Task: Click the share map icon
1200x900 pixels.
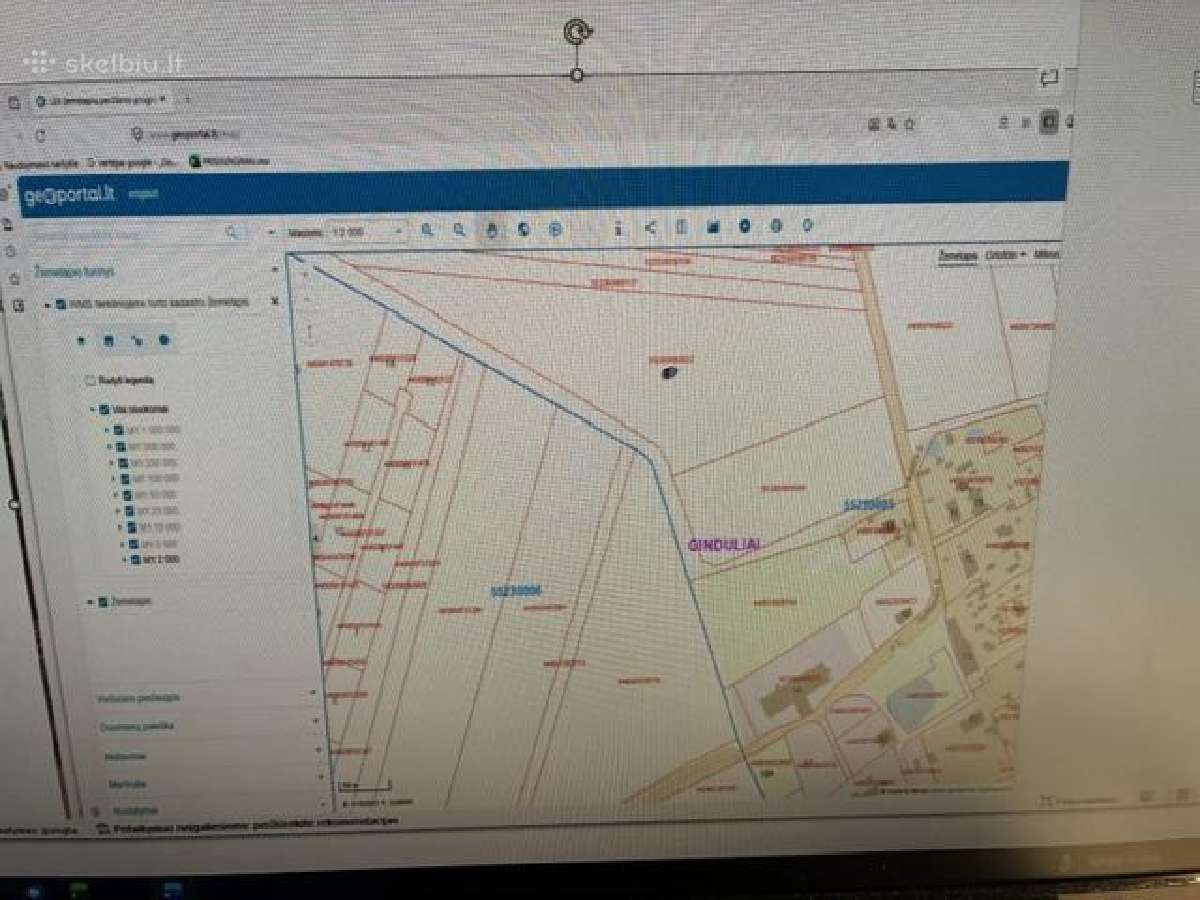Action: click(651, 227)
